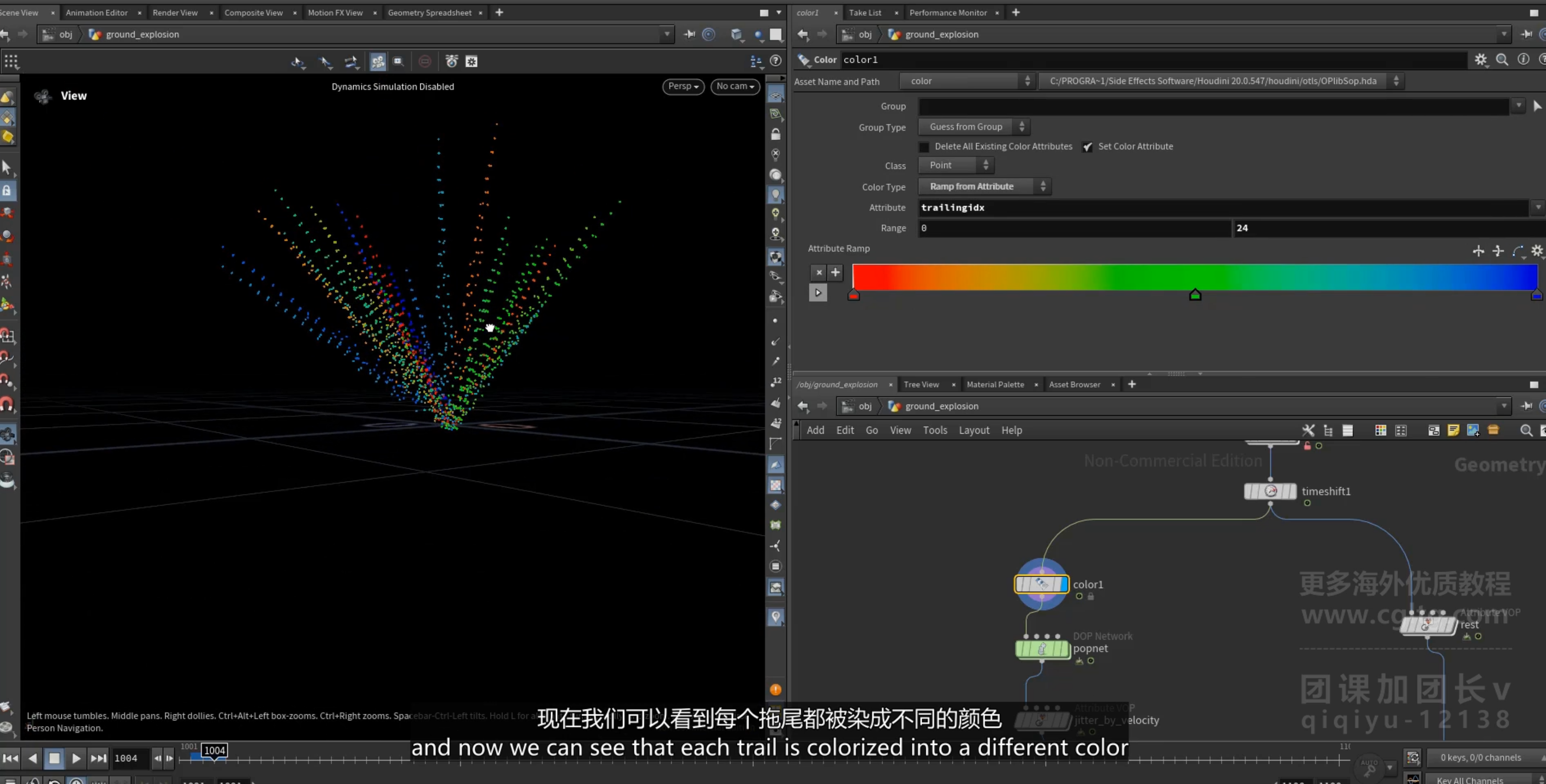Open the Group Type dropdown
The width and height of the screenshot is (1546, 784).
(x=974, y=127)
